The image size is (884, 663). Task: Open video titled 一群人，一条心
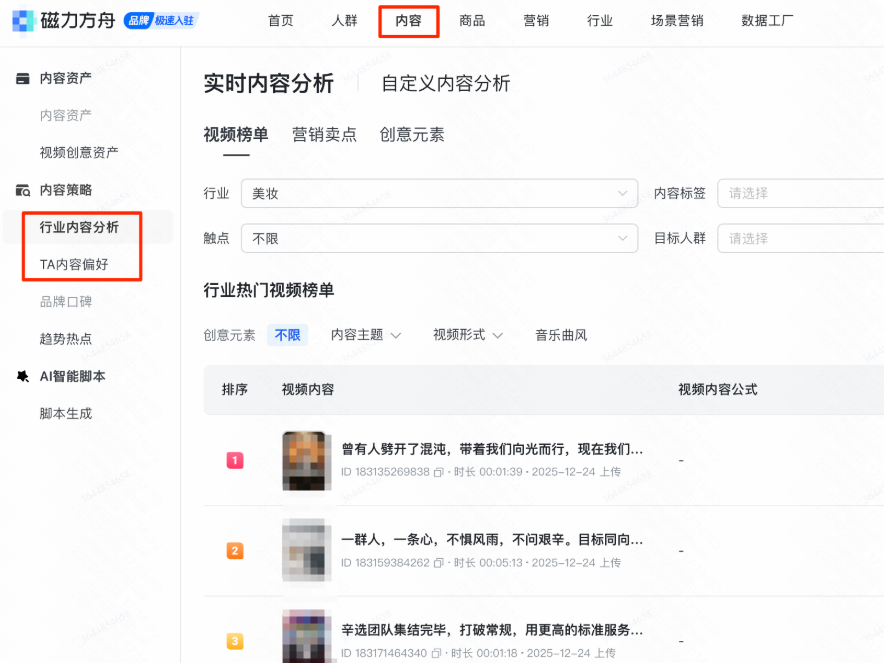(x=492, y=540)
